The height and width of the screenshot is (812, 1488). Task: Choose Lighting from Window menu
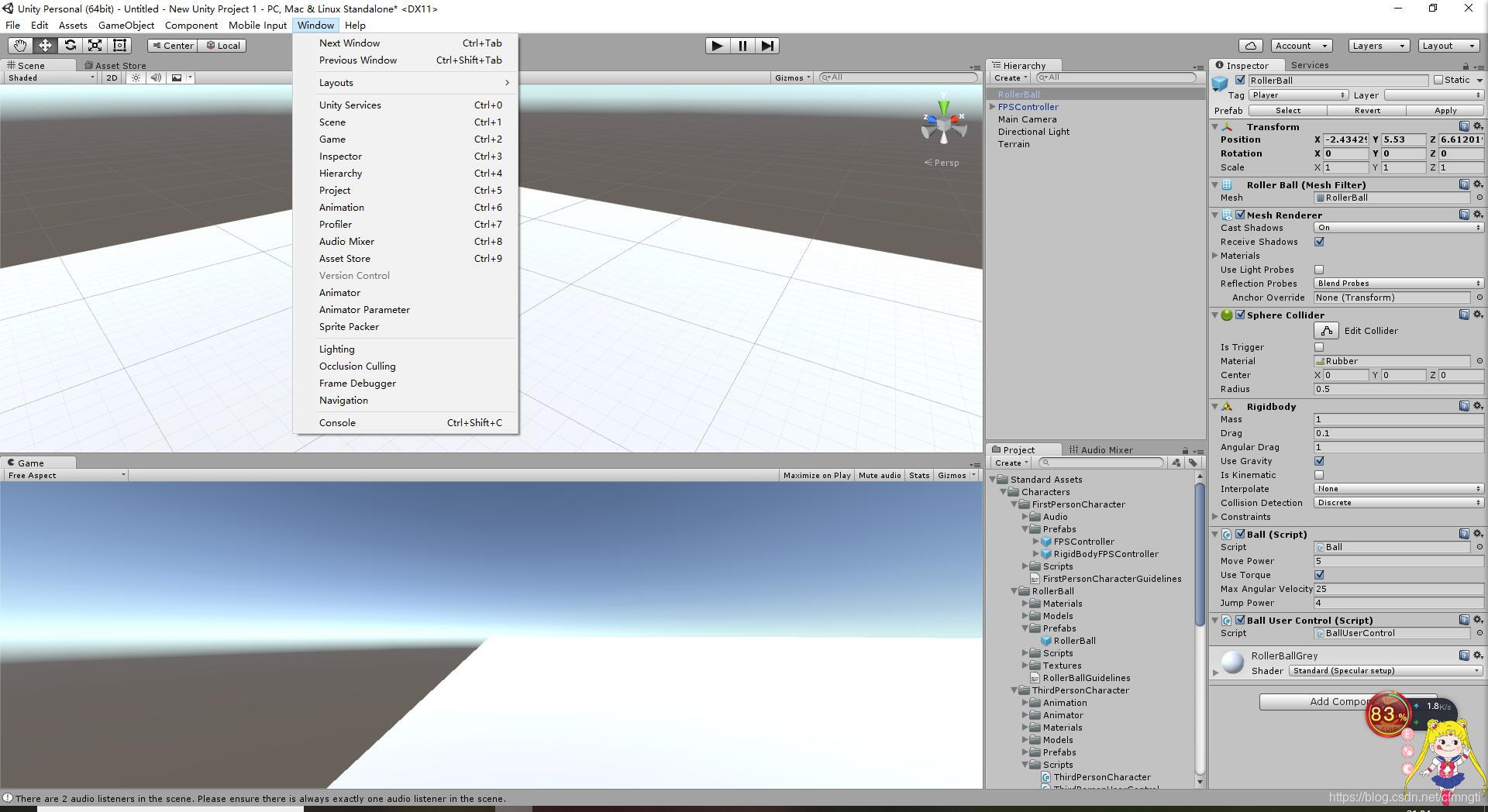click(x=405, y=349)
